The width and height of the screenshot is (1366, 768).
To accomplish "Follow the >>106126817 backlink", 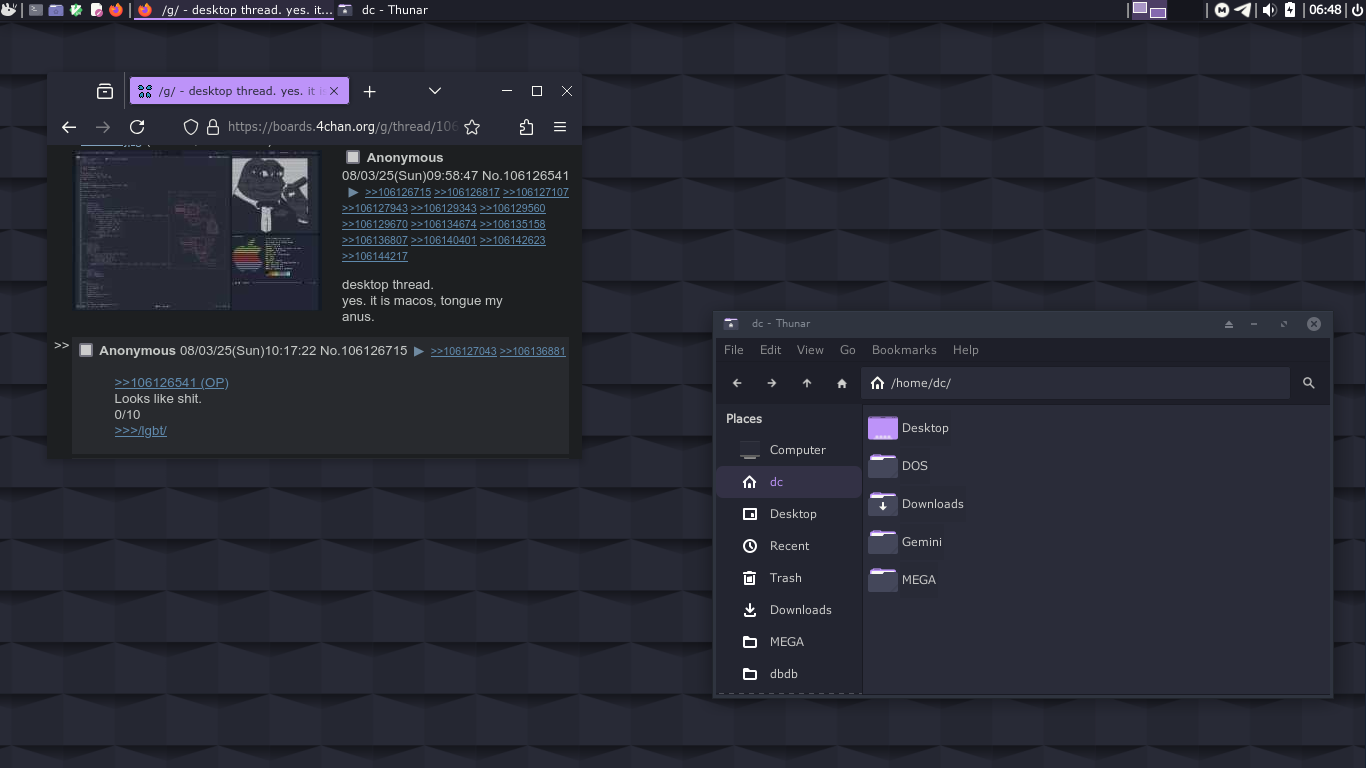I will (467, 192).
